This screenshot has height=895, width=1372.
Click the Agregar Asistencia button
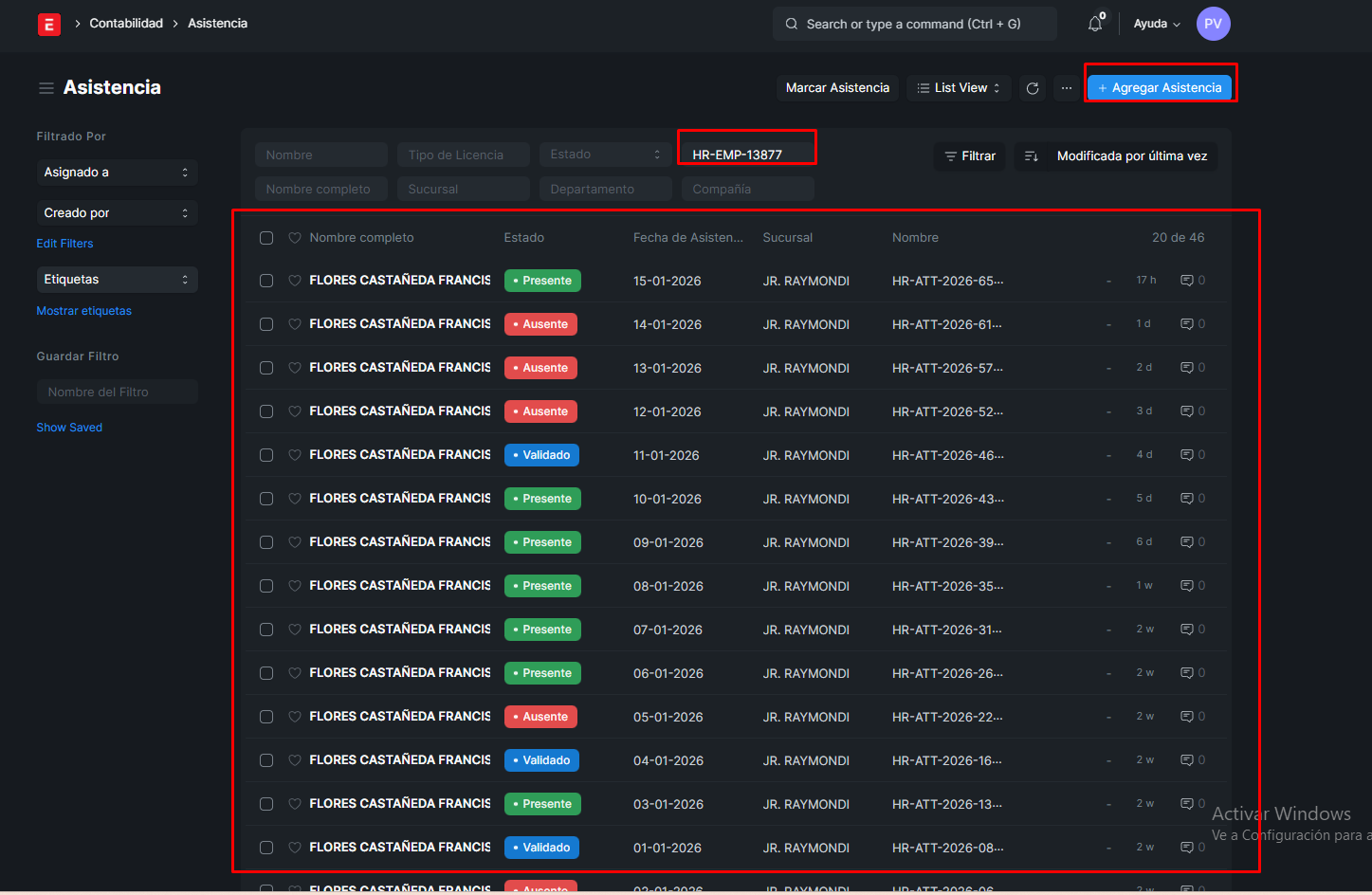click(x=1159, y=88)
